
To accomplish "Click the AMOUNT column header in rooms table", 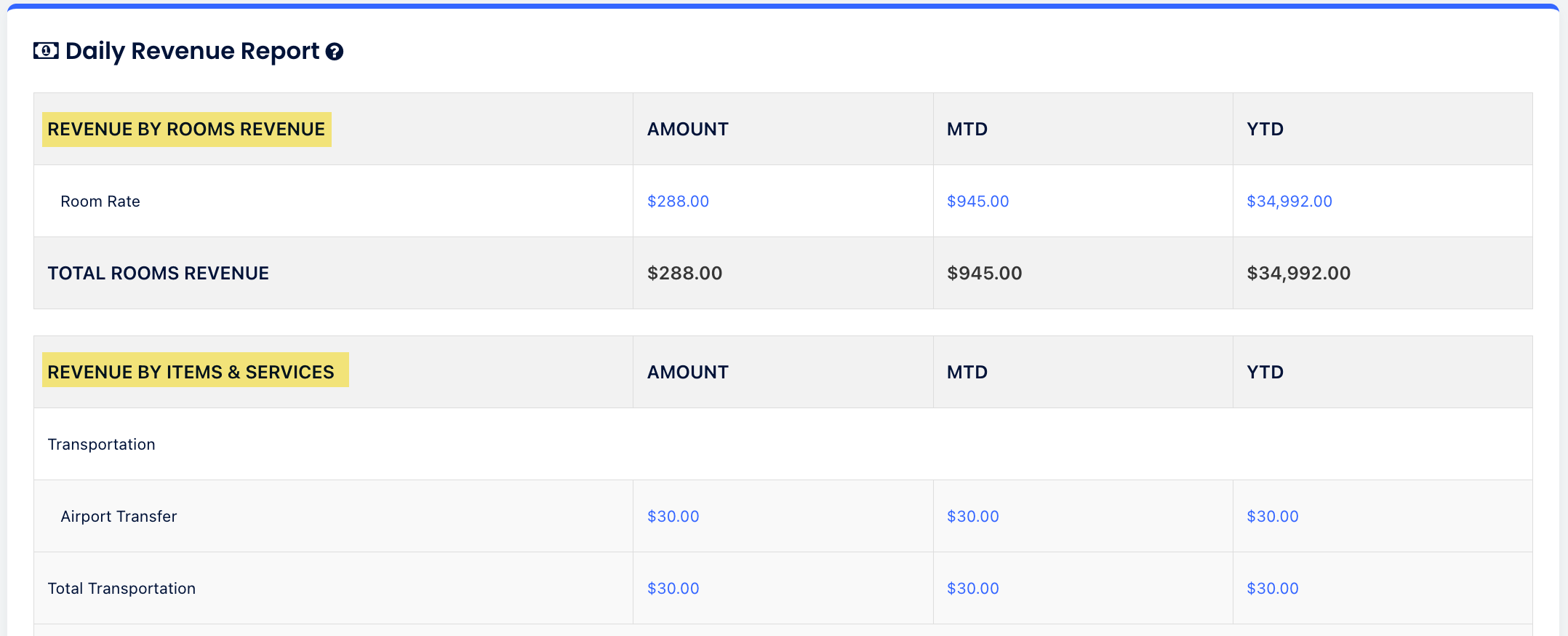I will (x=687, y=129).
